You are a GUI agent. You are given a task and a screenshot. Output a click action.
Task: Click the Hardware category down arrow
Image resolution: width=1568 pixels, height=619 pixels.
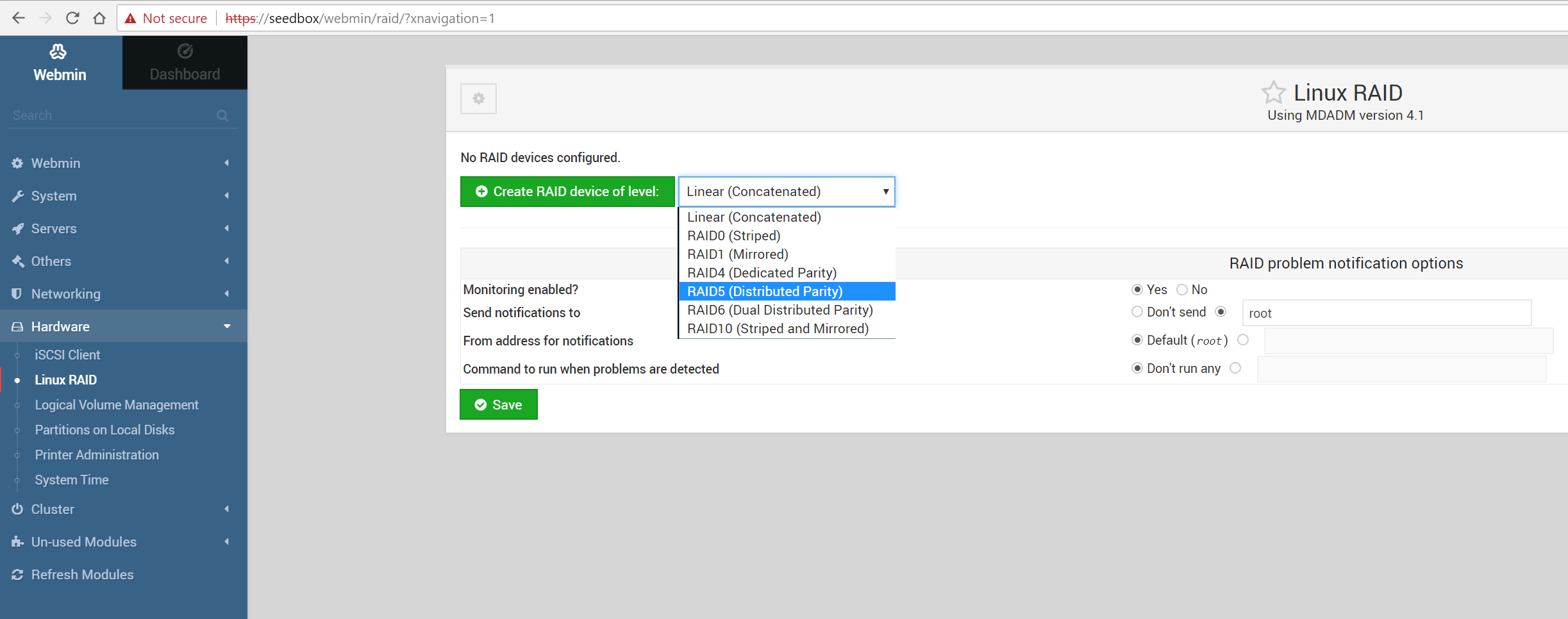(x=227, y=326)
